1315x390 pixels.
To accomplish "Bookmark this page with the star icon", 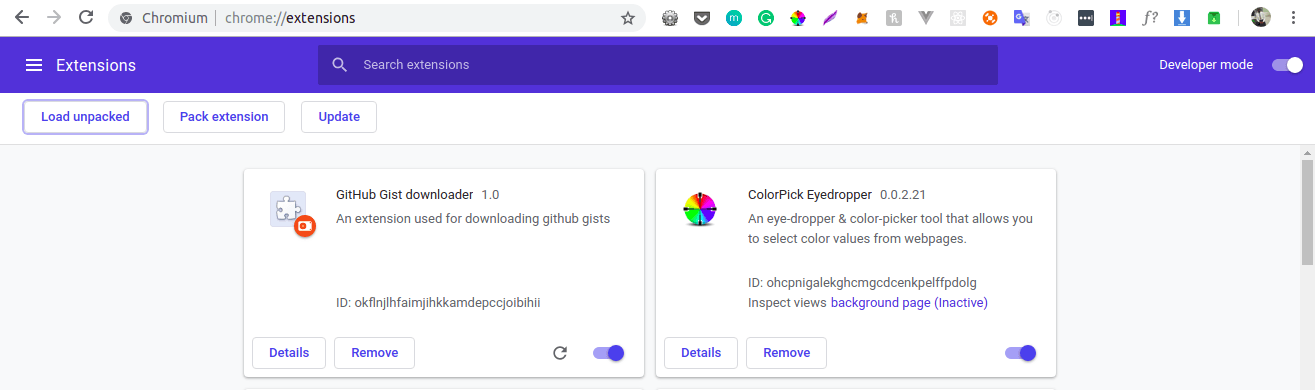I will (628, 18).
